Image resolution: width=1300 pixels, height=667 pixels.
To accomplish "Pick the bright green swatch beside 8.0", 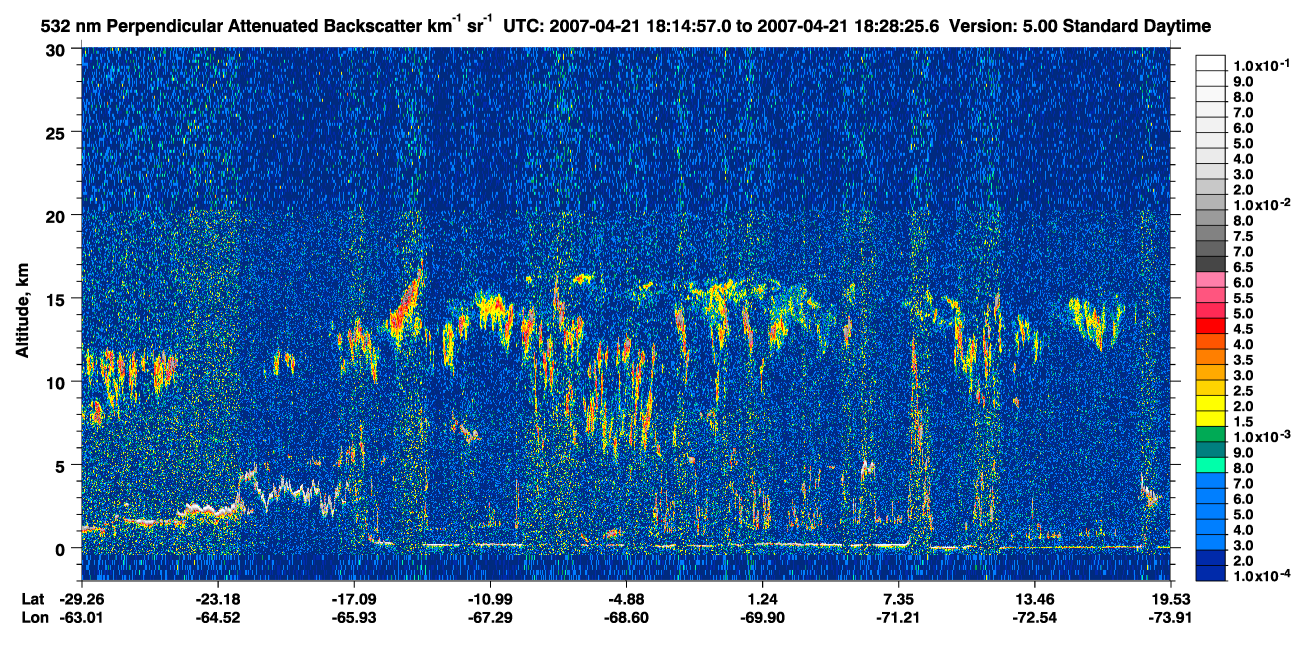I will pos(1210,466).
